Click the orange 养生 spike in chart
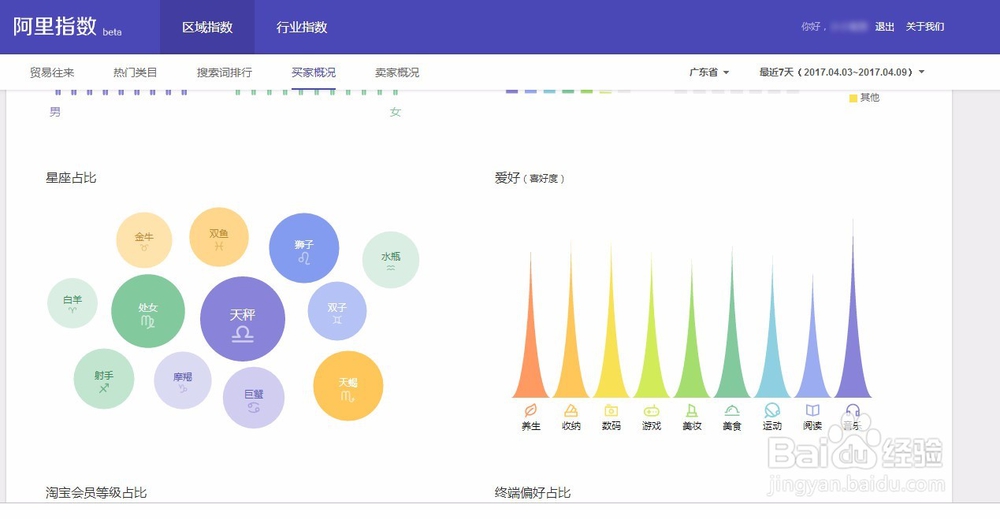1000x519 pixels. 531,357
